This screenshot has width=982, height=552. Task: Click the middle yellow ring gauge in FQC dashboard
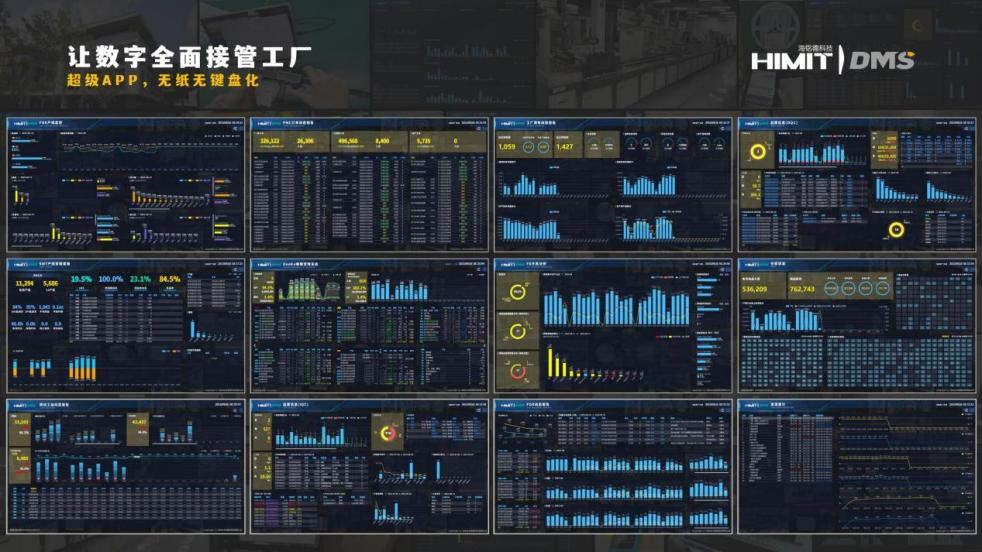pyautogui.click(x=518, y=332)
